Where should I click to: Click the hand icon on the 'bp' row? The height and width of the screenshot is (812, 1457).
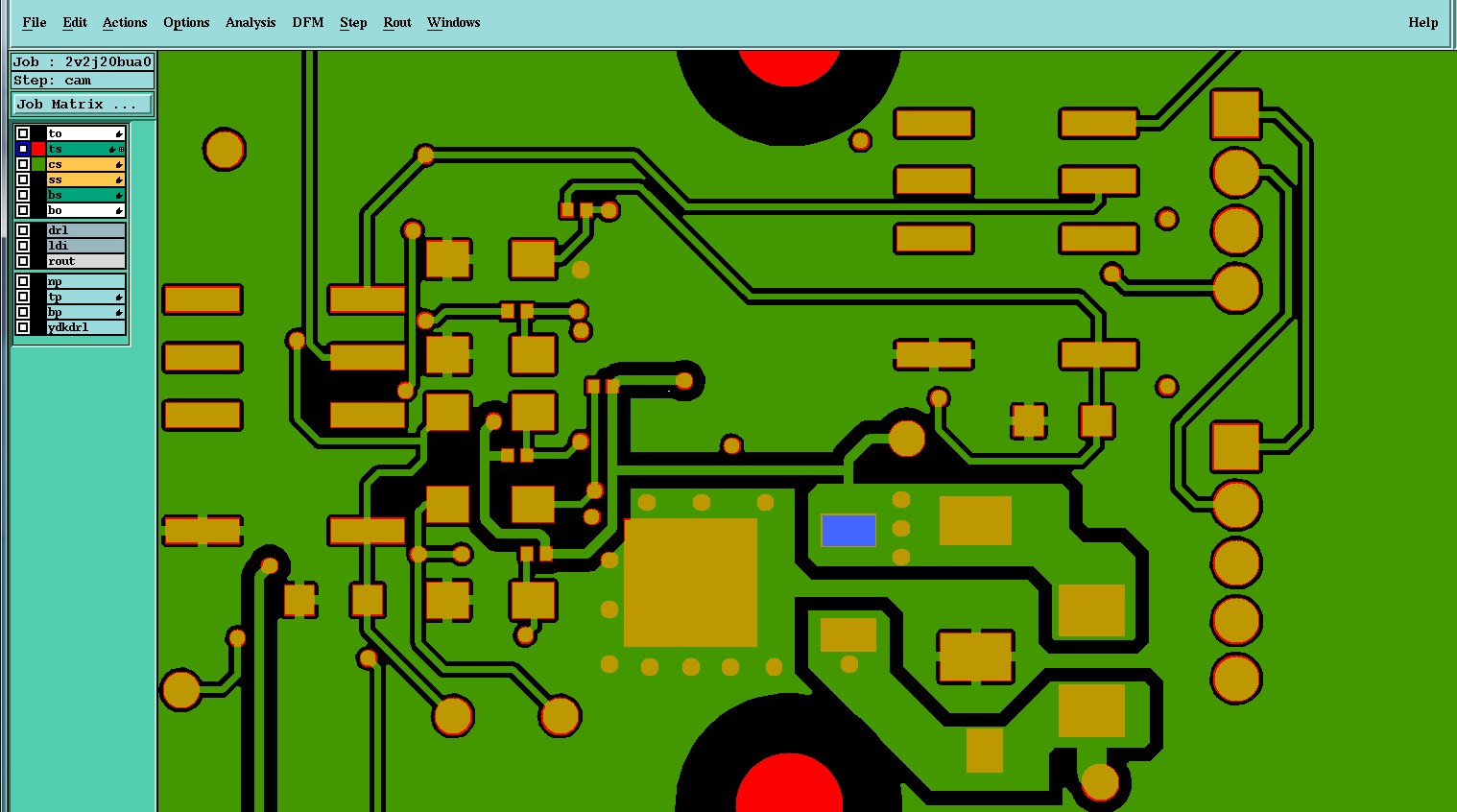[119, 313]
